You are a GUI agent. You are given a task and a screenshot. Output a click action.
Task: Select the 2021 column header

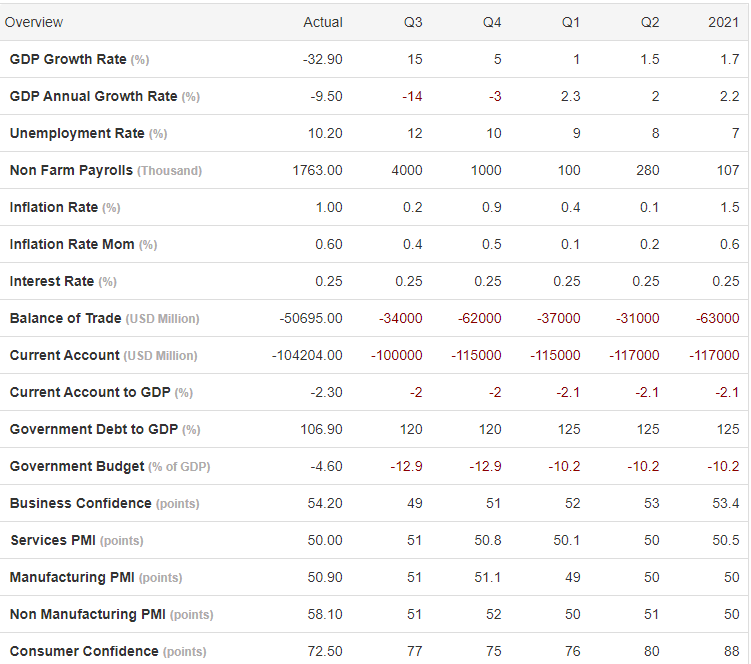pyautogui.click(x=723, y=22)
